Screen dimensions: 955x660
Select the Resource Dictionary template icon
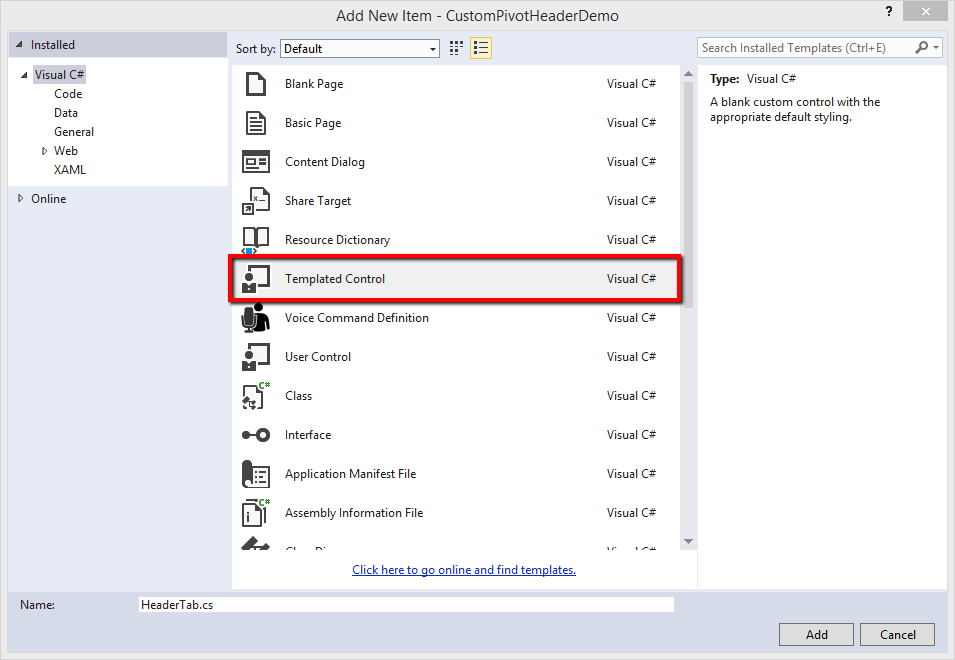point(256,240)
